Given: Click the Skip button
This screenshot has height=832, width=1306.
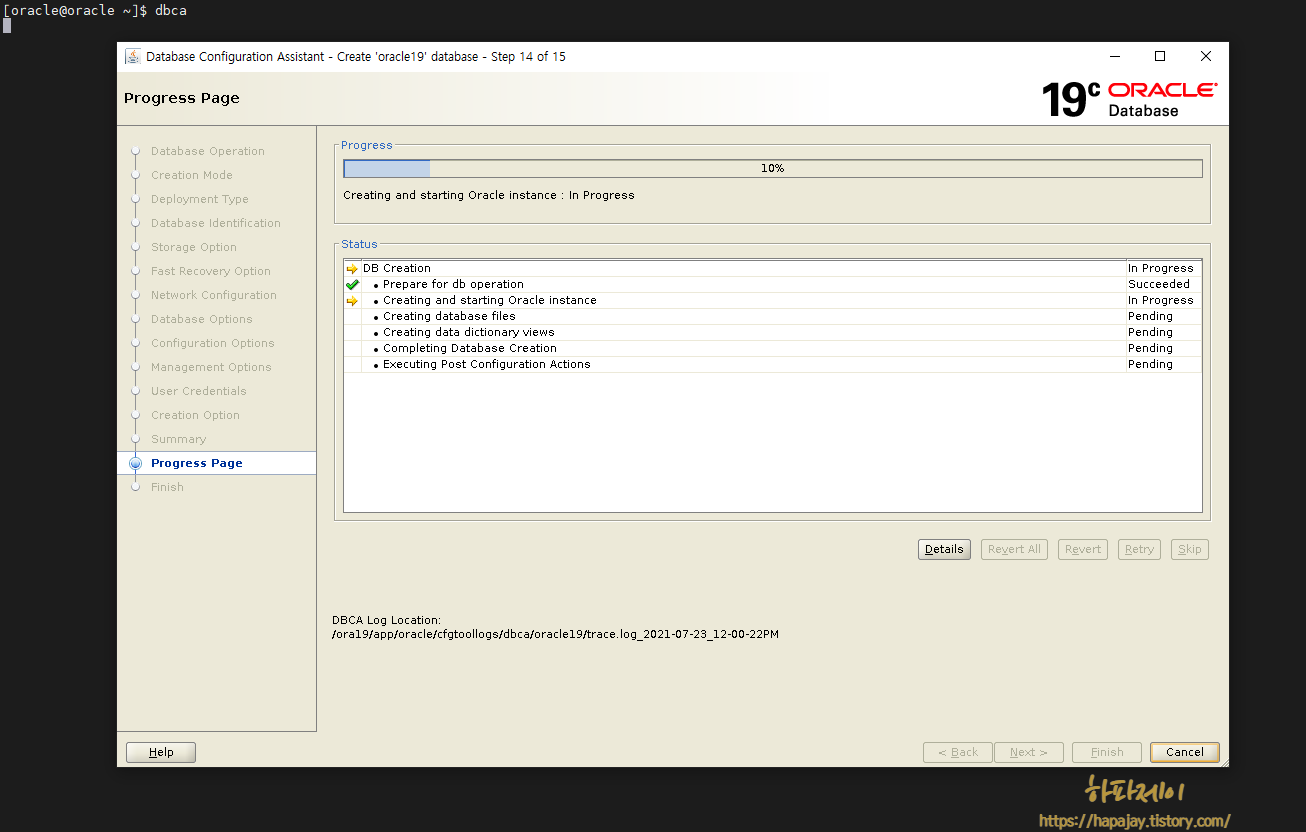Looking at the screenshot, I should (1190, 549).
